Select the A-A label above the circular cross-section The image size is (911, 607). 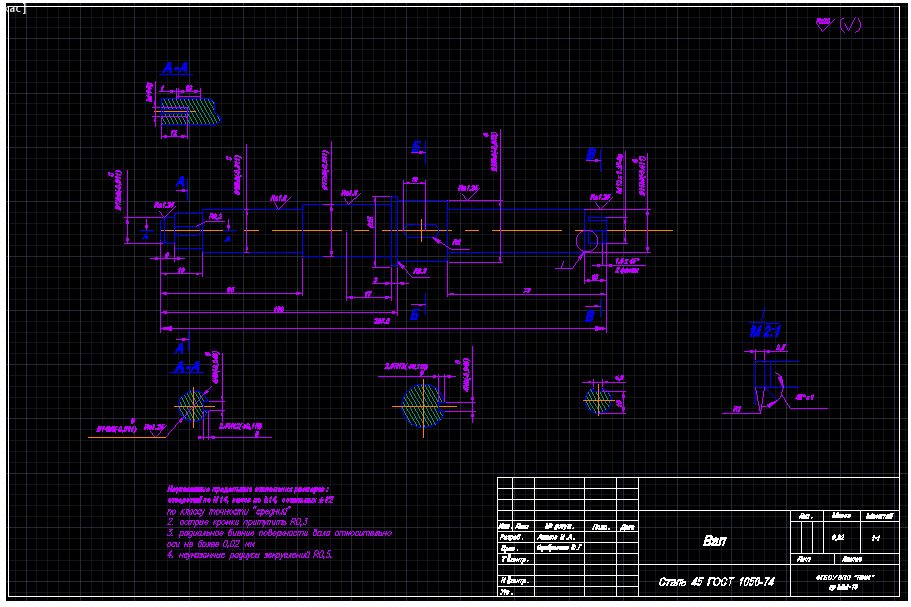coord(188,367)
